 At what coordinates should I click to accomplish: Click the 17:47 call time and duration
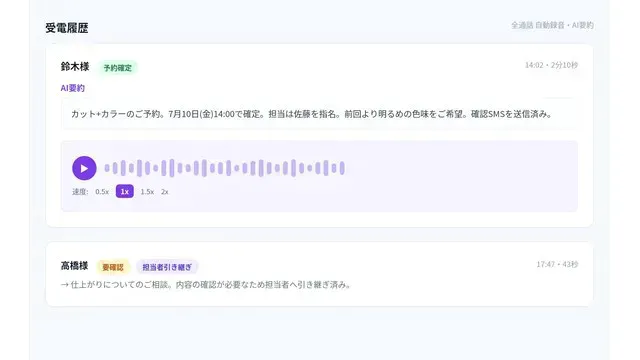[x=557, y=264]
